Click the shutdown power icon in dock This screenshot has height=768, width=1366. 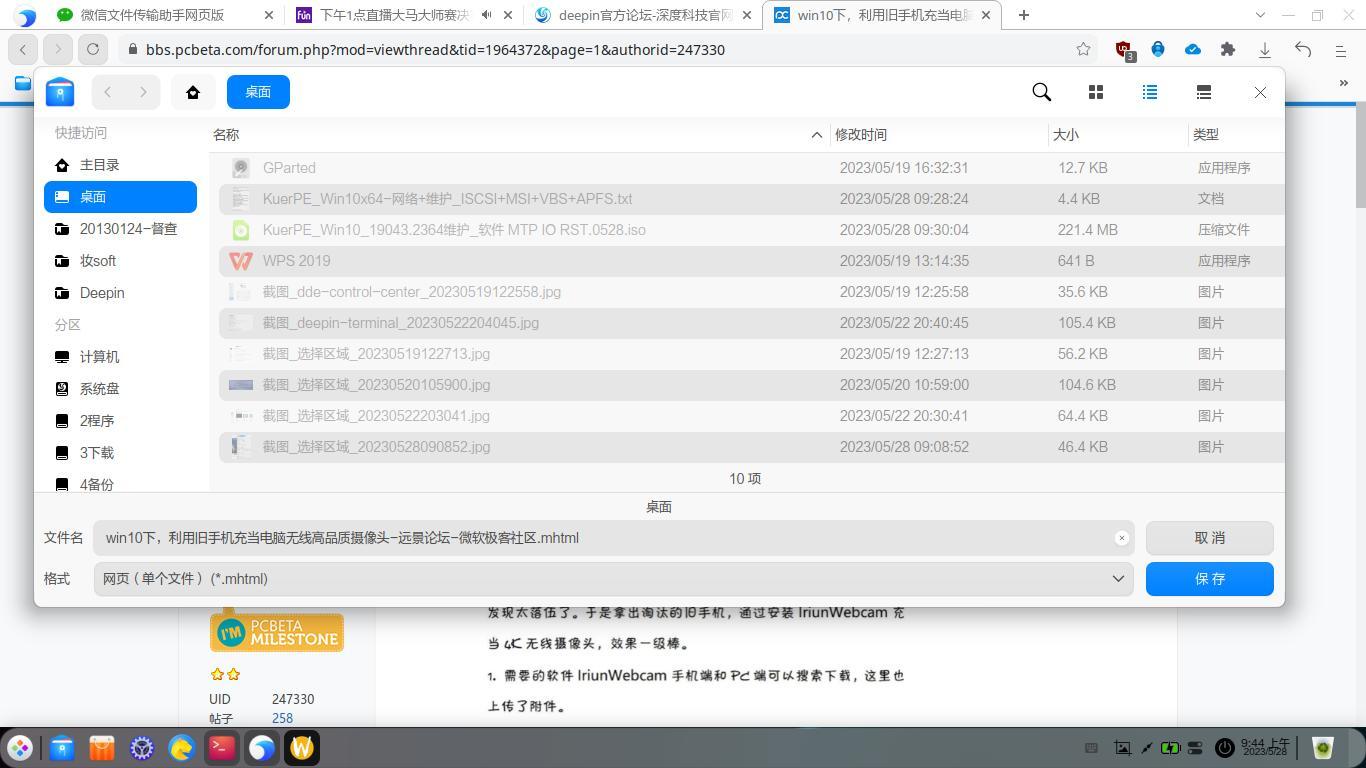1225,748
